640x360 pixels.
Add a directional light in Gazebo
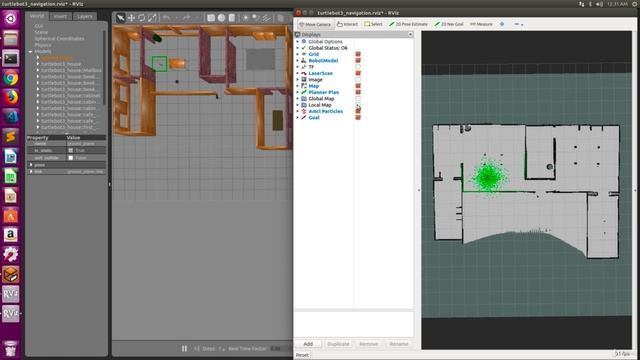[266, 18]
